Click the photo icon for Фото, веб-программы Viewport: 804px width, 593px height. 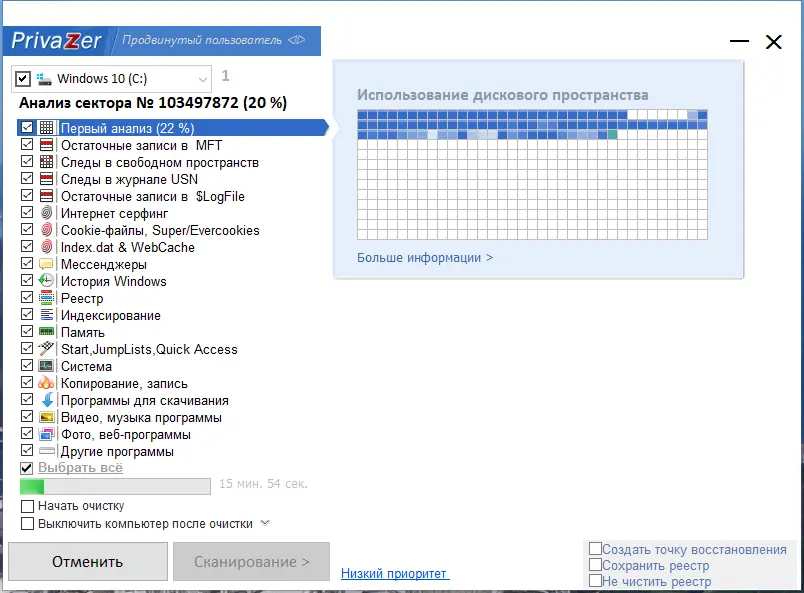[x=46, y=433]
